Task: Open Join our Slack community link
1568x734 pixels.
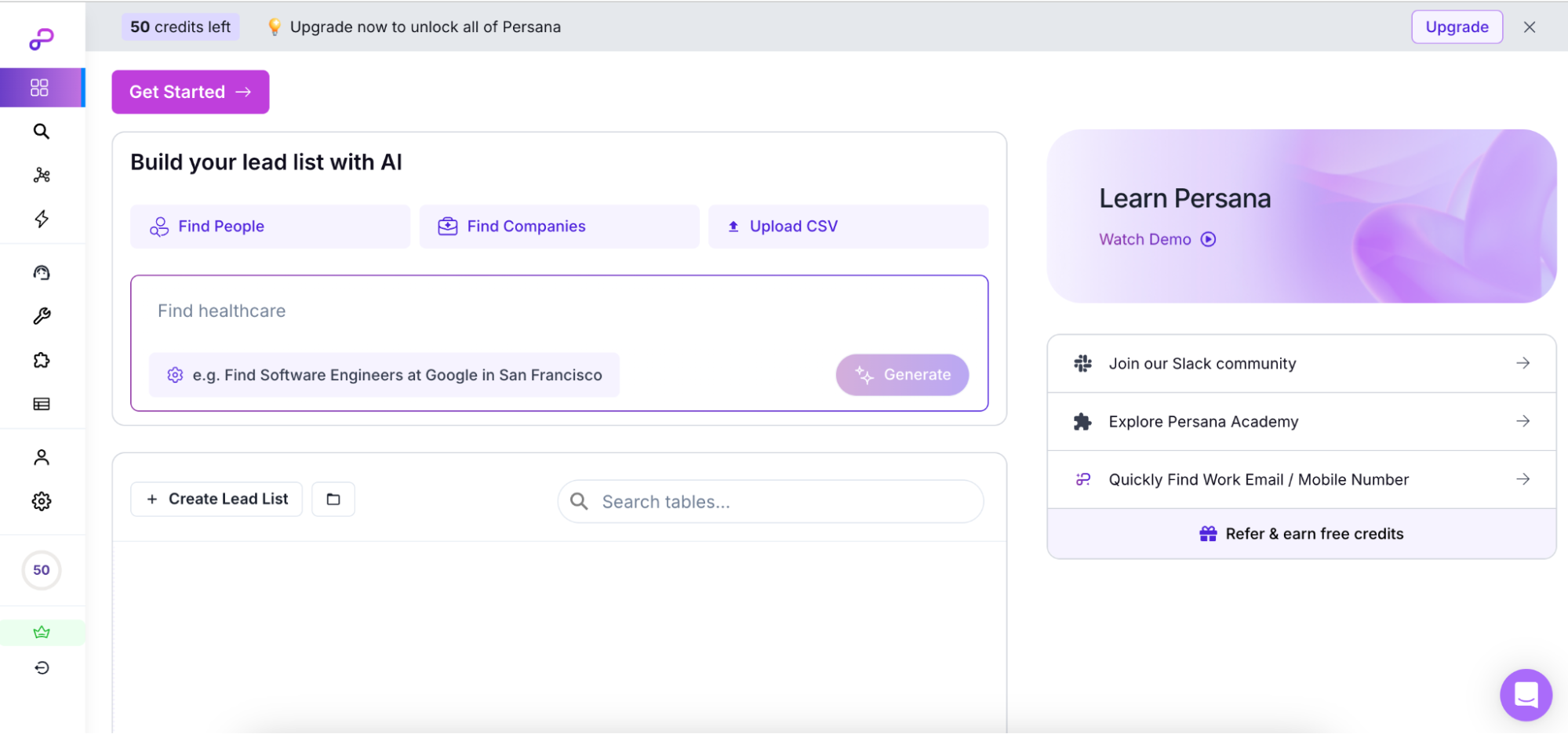Action: pyautogui.click(x=1301, y=363)
